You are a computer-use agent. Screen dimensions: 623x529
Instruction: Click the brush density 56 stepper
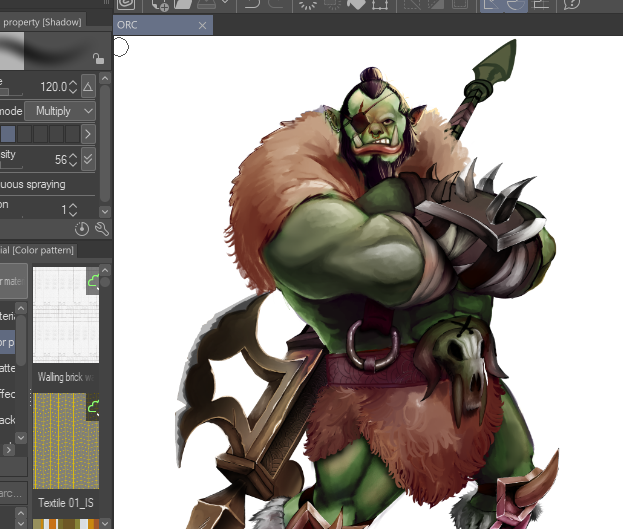74,160
